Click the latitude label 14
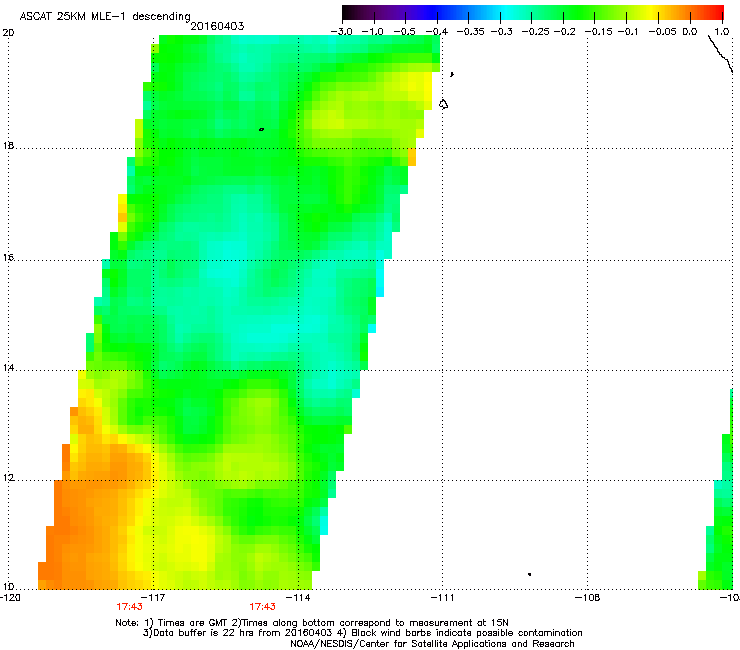 tap(8, 368)
